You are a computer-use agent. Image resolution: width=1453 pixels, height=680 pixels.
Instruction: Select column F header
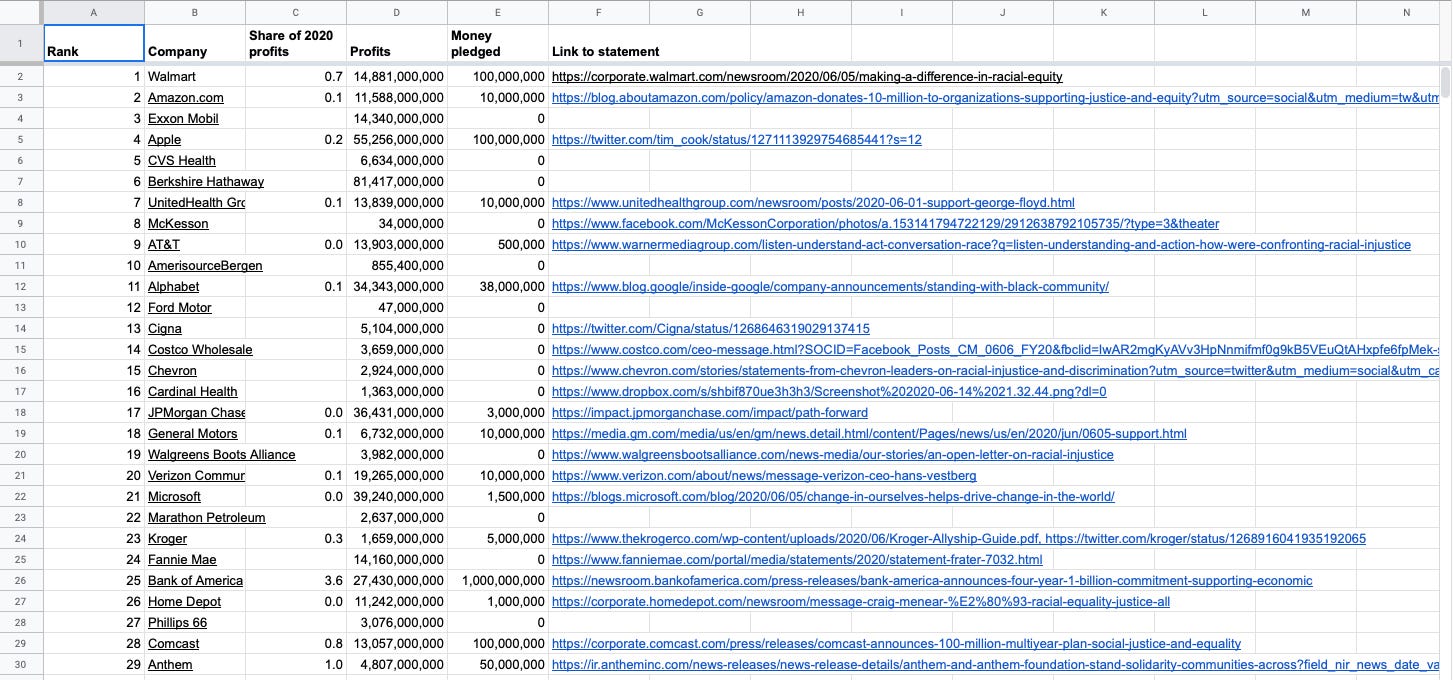[x=599, y=12]
